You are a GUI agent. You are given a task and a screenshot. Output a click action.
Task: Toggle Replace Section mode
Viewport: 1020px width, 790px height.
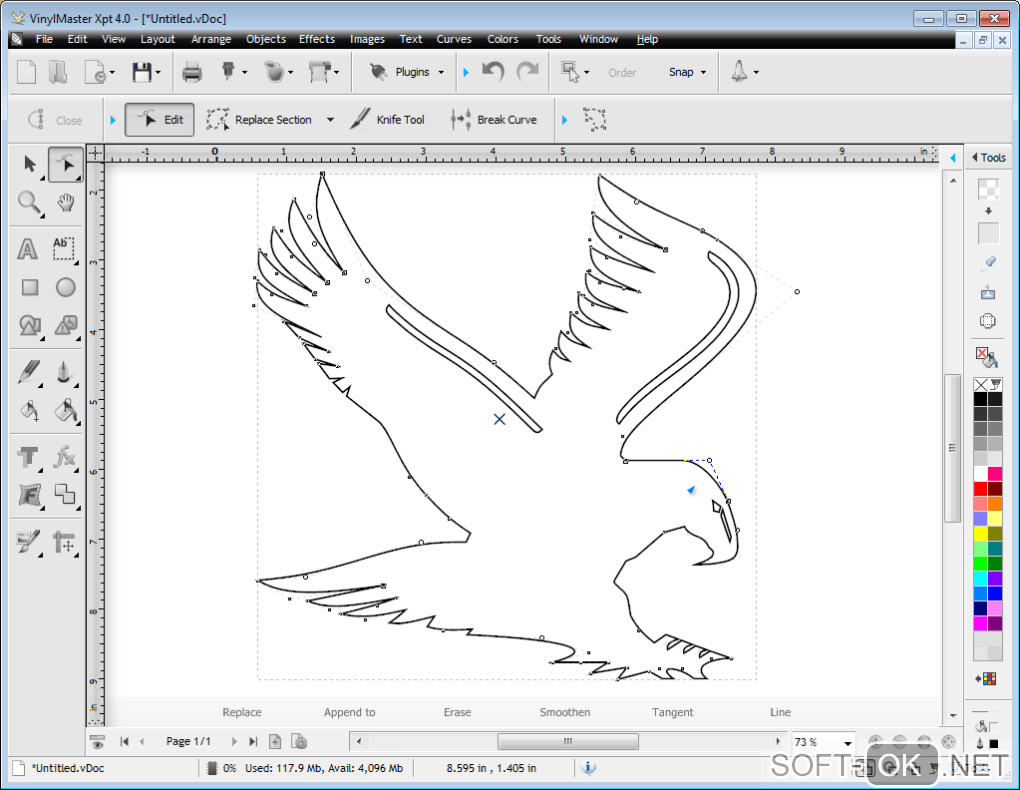click(260, 120)
